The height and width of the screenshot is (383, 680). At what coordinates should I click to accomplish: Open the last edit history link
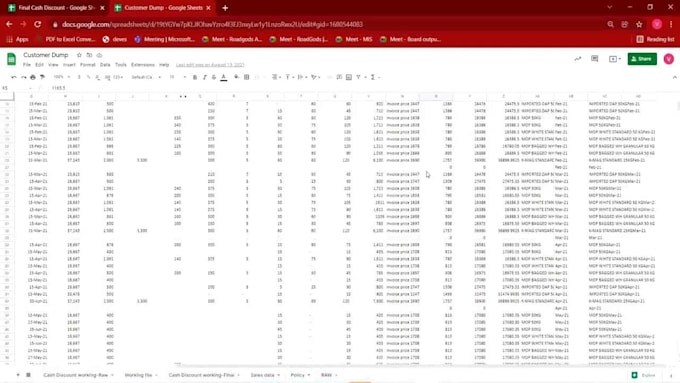pos(210,65)
